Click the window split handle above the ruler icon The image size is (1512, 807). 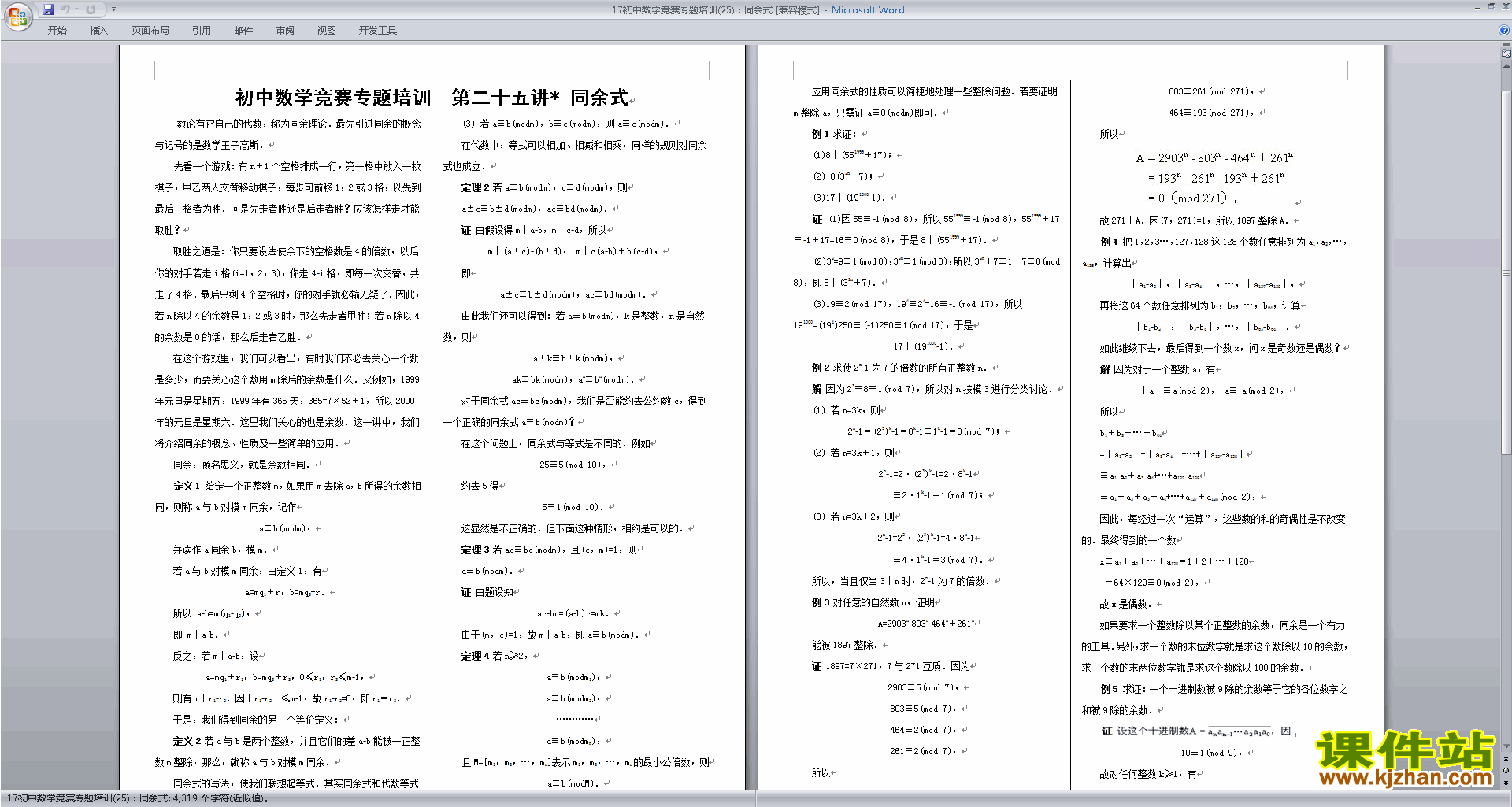pyautogui.click(x=1506, y=46)
